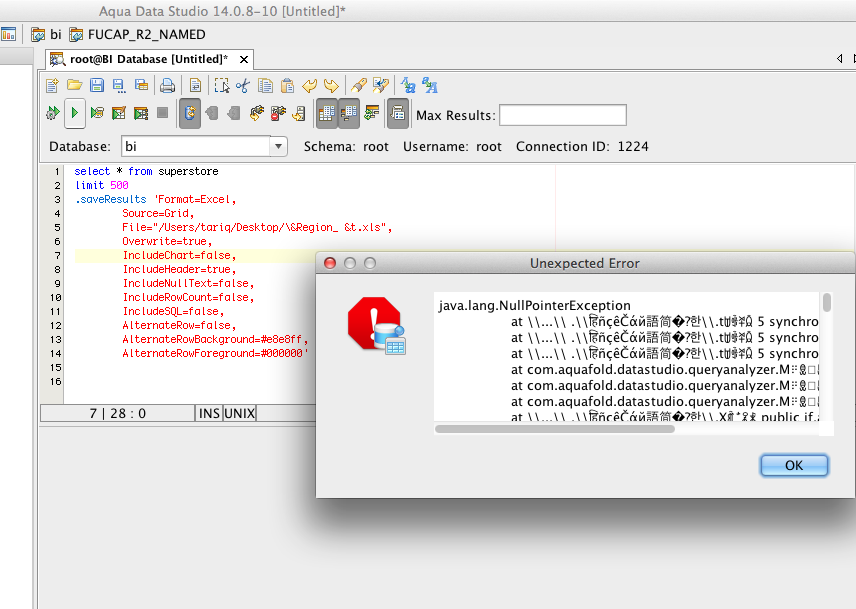
Task: Toggle the Auto Commit database icon
Action: click(190, 113)
